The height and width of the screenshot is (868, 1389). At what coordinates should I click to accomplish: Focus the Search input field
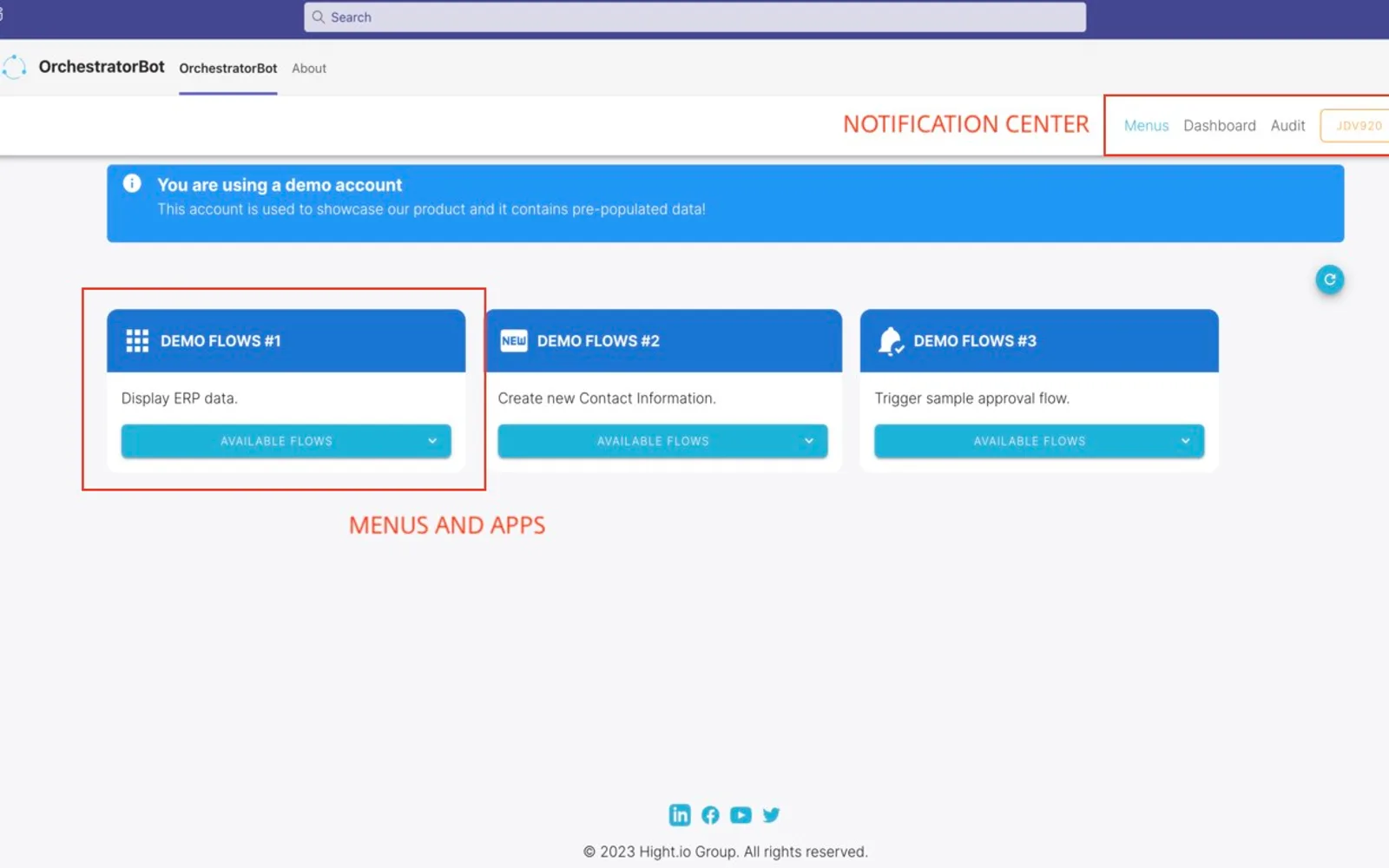point(694,17)
